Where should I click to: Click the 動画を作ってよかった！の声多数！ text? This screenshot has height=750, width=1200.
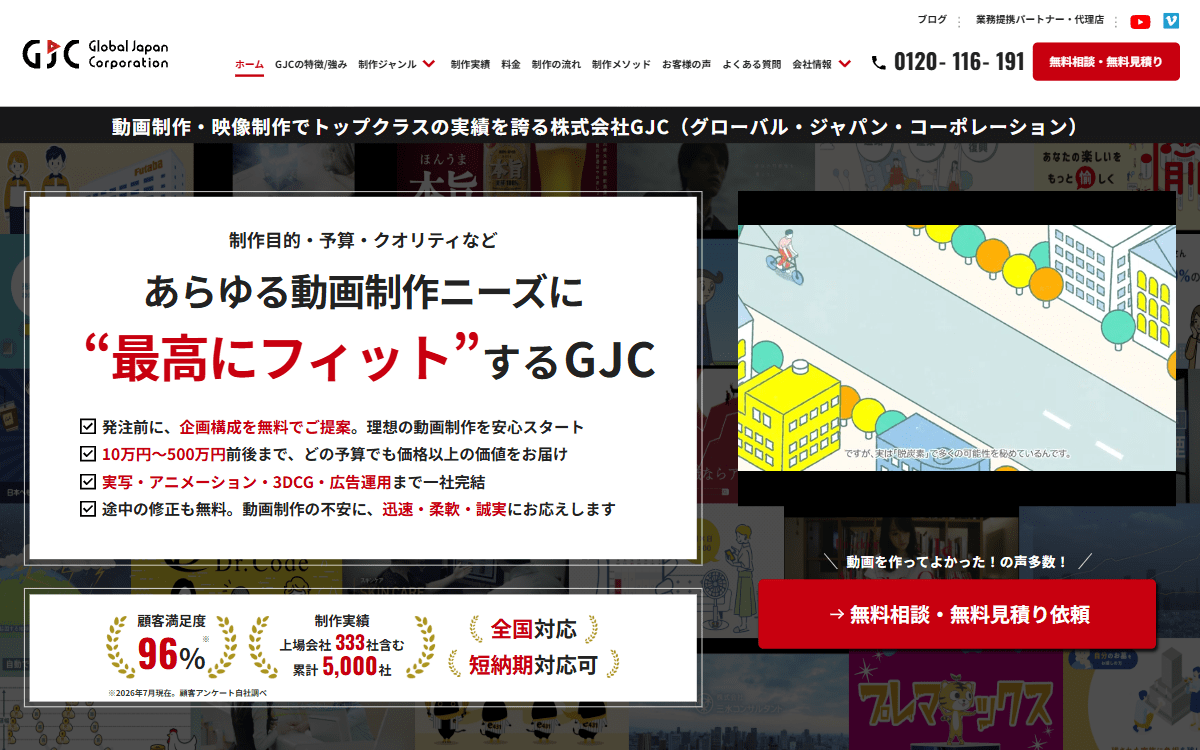[957, 562]
